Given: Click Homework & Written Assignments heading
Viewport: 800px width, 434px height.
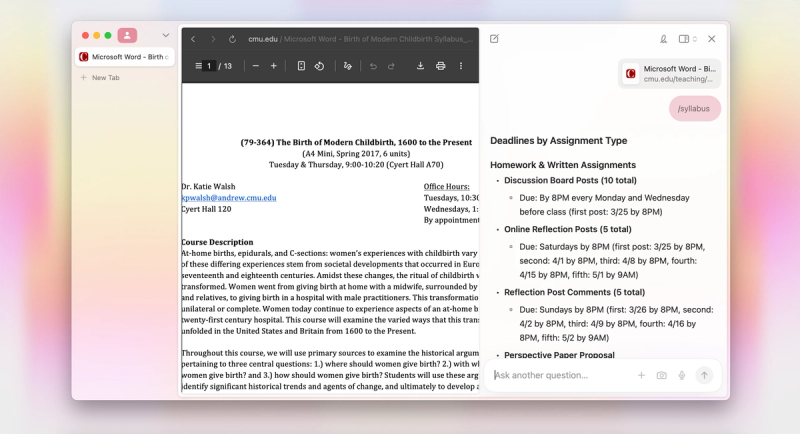Looking at the screenshot, I should [x=563, y=165].
